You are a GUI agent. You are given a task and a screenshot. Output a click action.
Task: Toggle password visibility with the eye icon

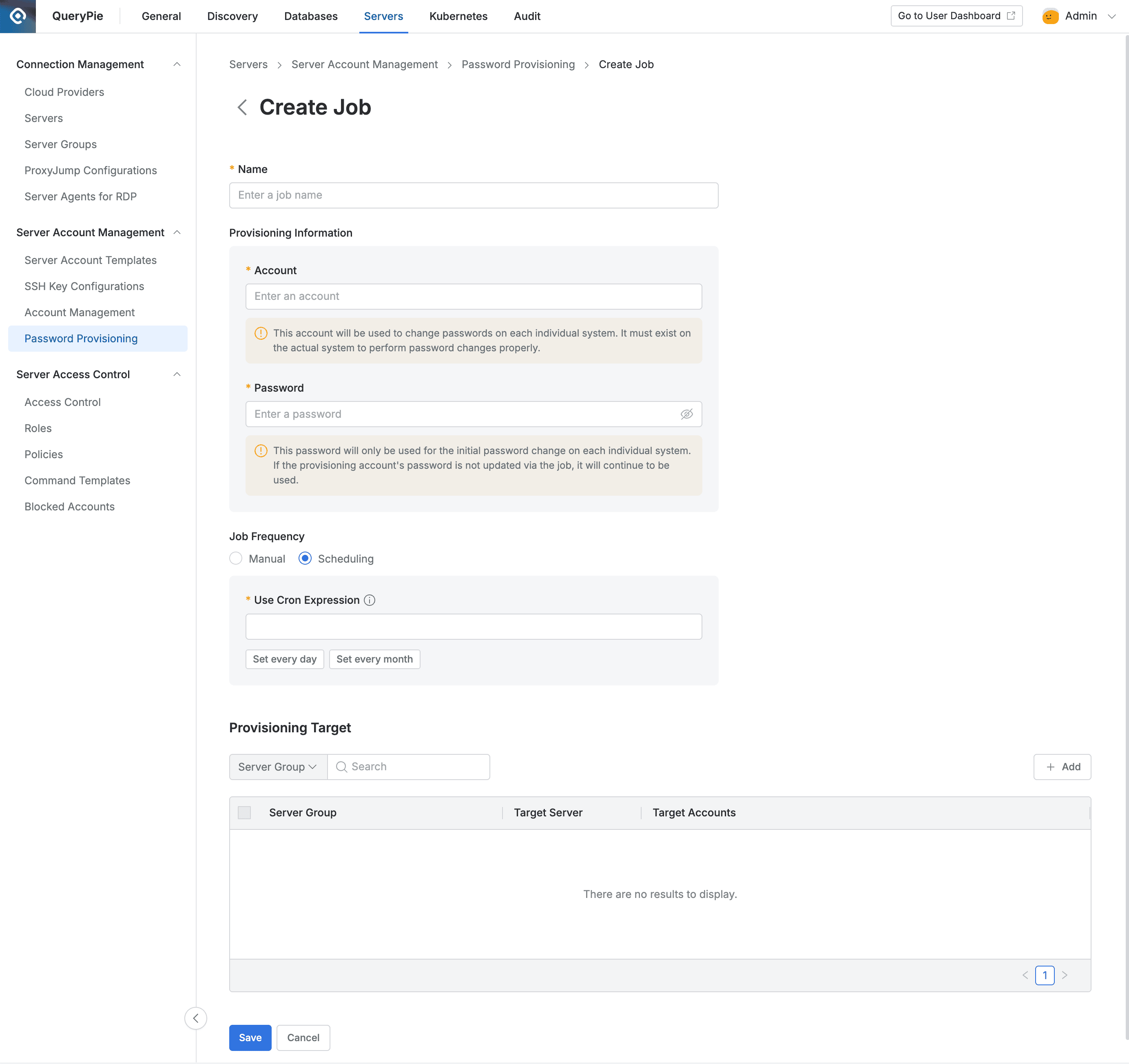coord(687,414)
